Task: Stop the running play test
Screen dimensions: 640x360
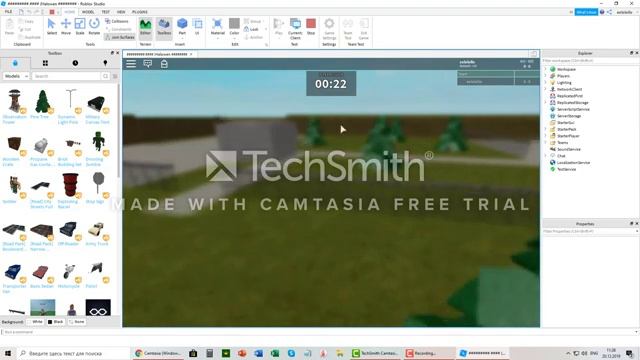Action: (311, 27)
